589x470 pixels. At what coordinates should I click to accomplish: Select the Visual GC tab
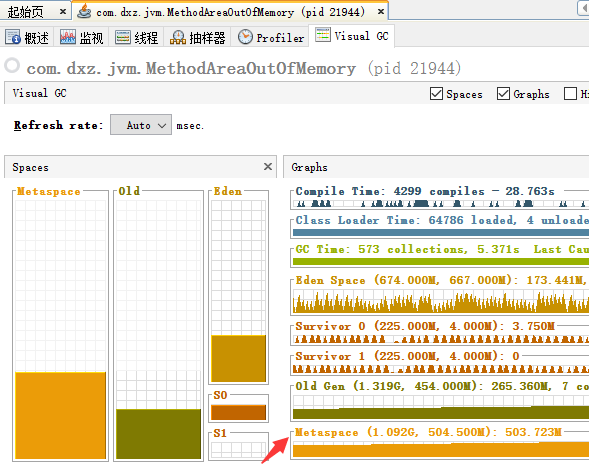coord(352,36)
